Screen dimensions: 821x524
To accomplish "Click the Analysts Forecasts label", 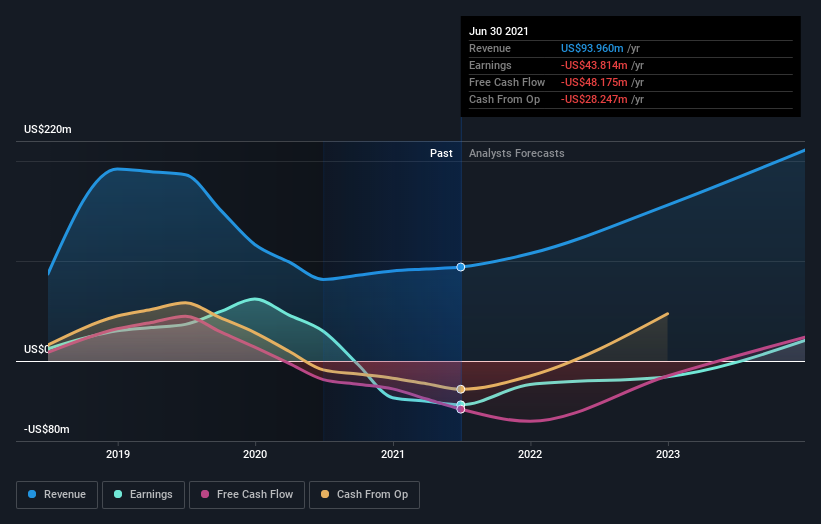I will coord(516,153).
